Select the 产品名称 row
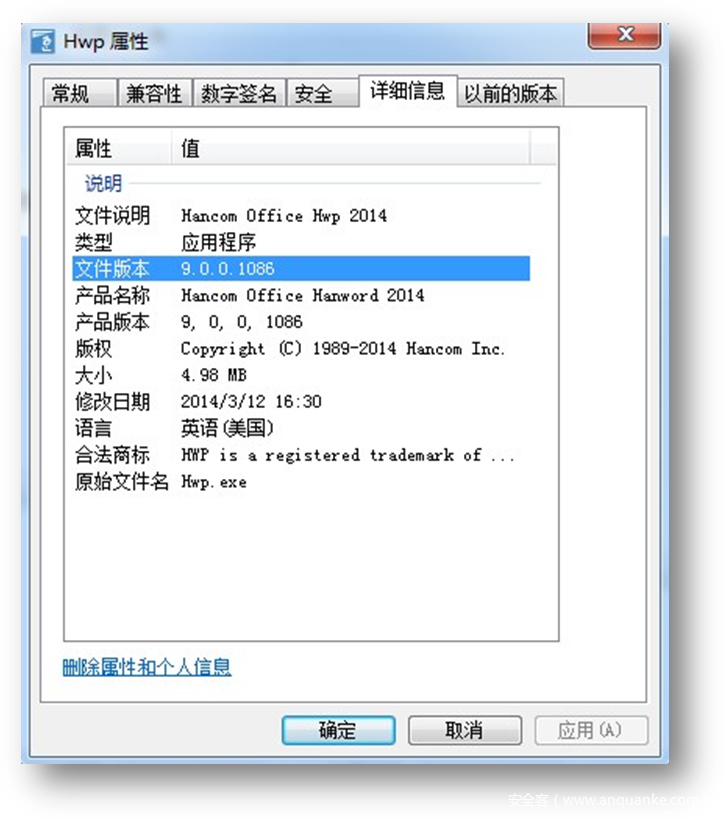724x819 pixels. [x=301, y=296]
